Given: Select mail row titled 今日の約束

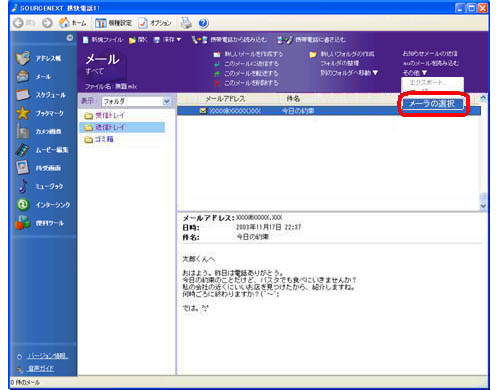Looking at the screenshot, I should [328, 111].
